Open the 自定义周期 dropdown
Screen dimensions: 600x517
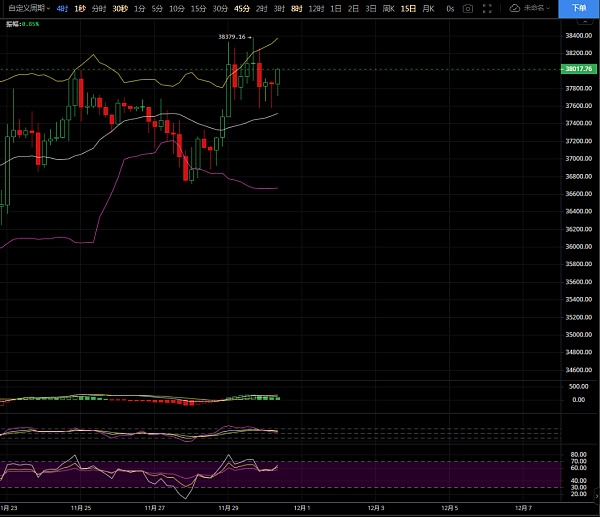pyautogui.click(x=27, y=8)
